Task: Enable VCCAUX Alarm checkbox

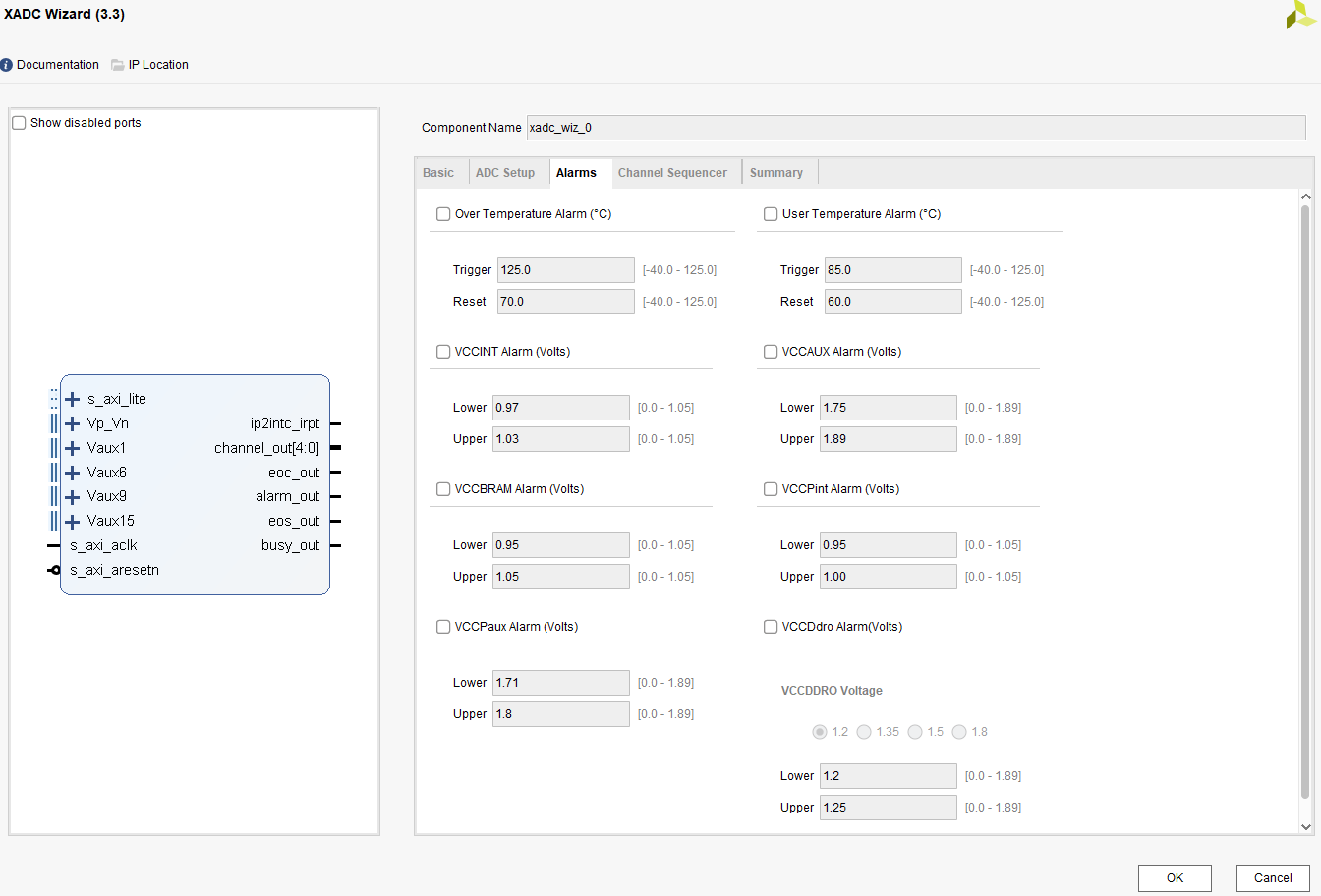Action: tap(771, 352)
